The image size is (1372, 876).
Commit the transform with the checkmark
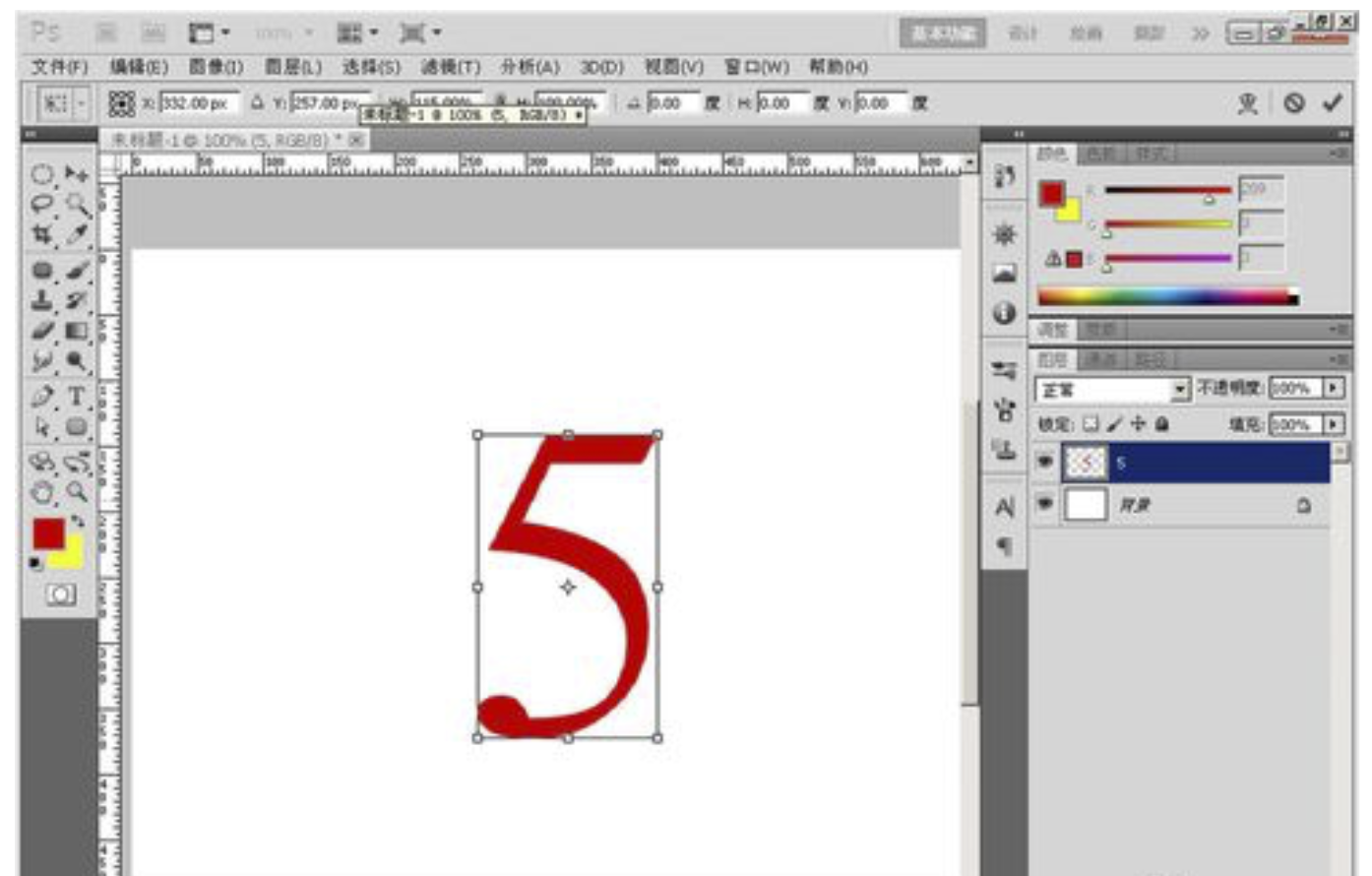(1333, 102)
